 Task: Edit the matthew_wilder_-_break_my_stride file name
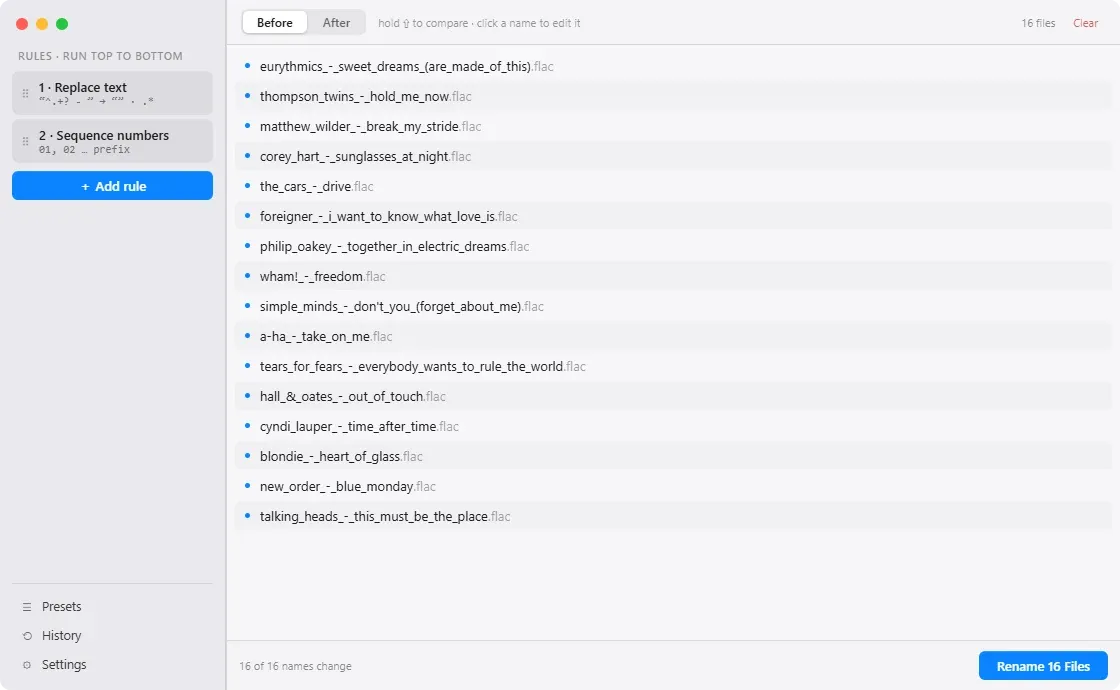(370, 126)
